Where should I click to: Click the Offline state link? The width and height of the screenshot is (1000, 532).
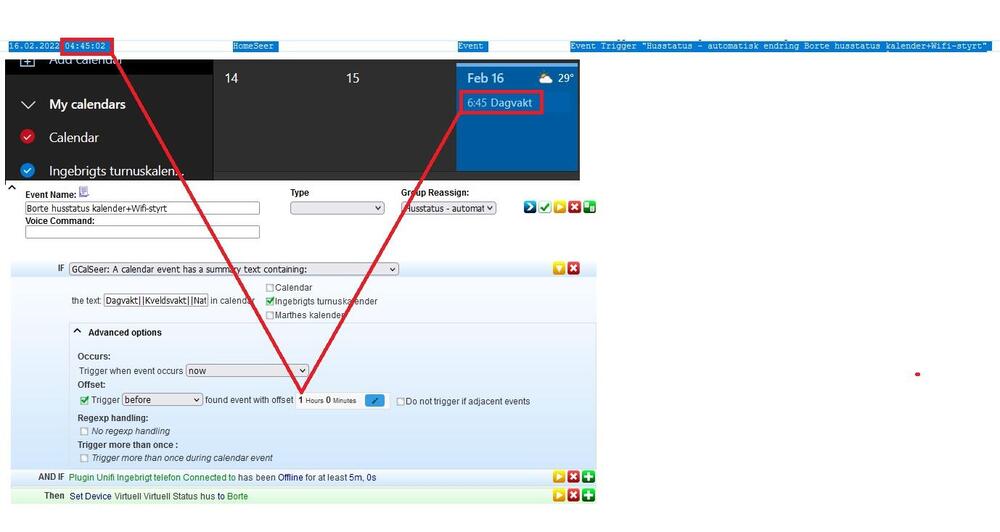point(290,477)
